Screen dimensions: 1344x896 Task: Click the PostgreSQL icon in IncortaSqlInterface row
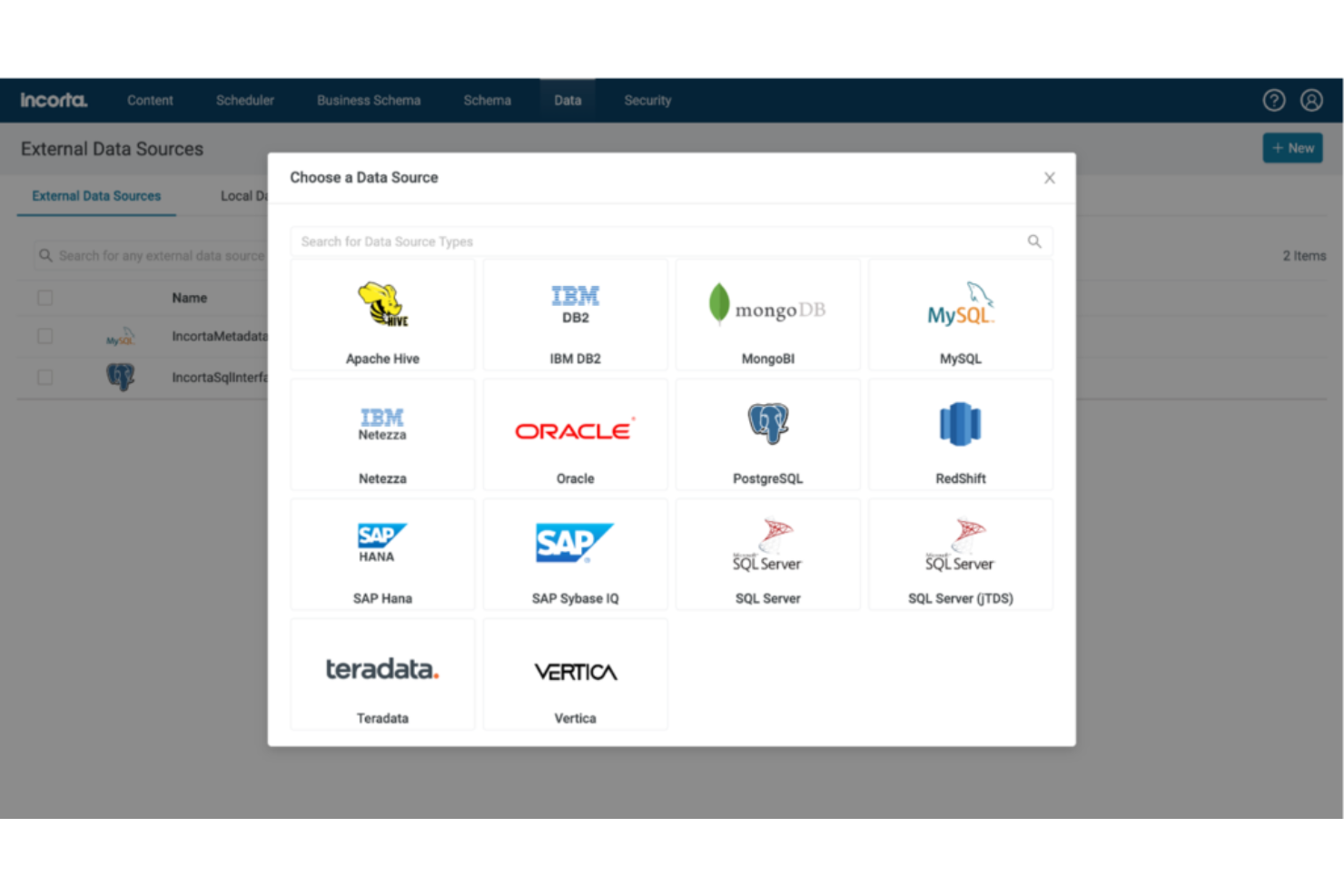click(120, 377)
